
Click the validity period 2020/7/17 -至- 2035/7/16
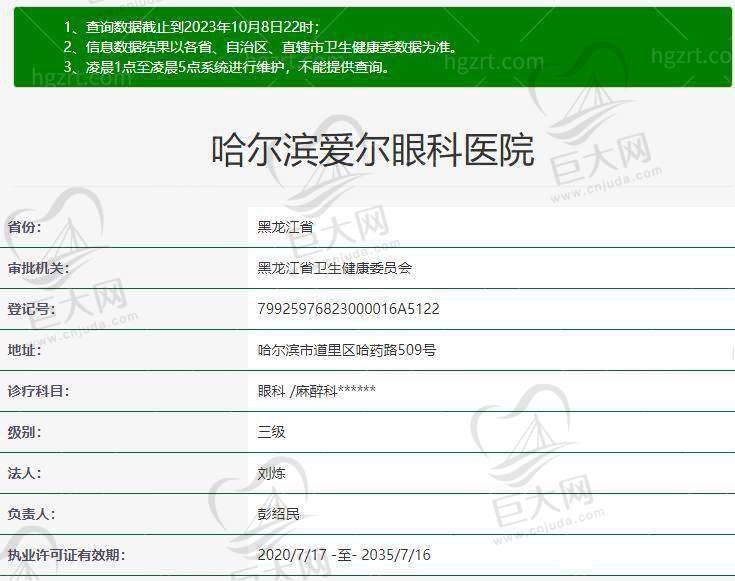(344, 555)
